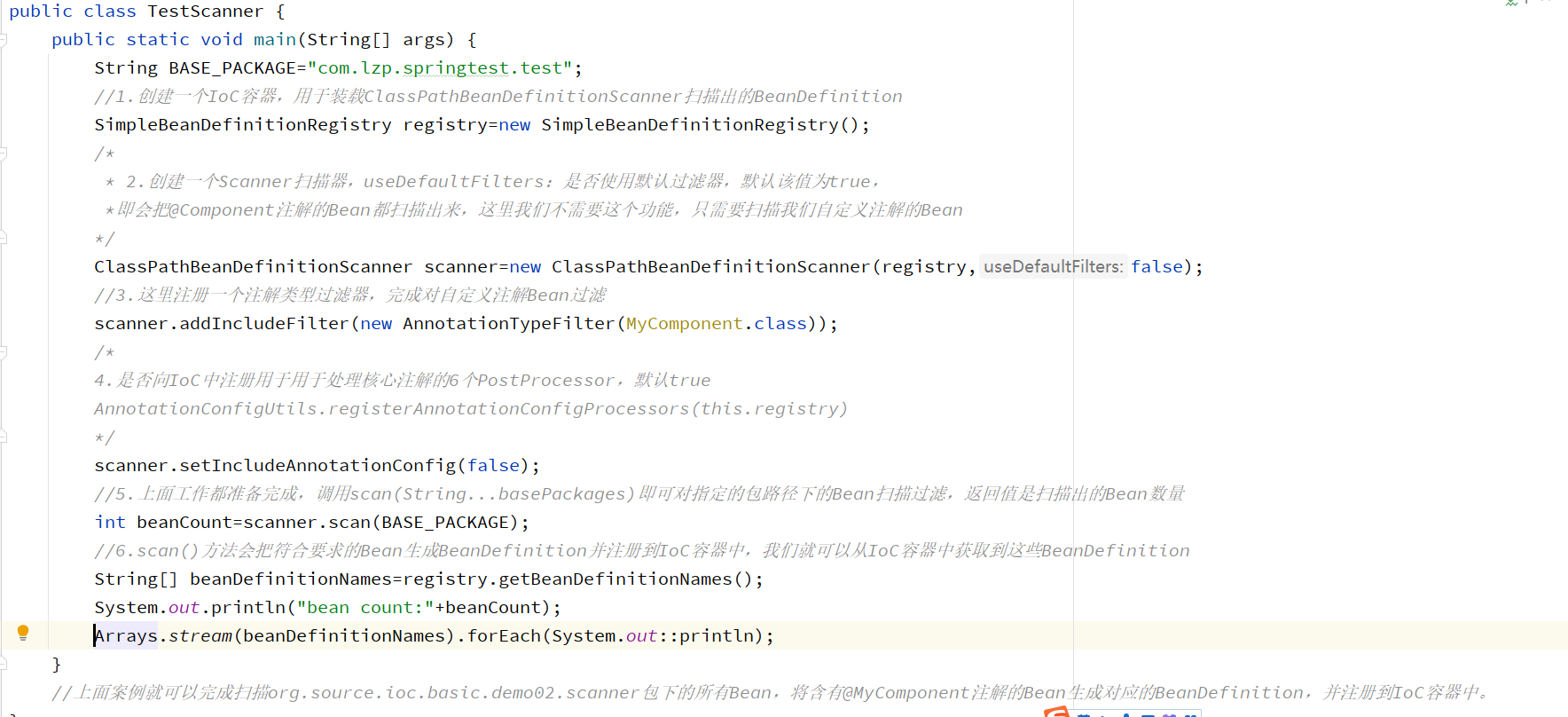The width and height of the screenshot is (1568, 717).
Task: Click the setIncludeAnnotationConfig method call
Action: tap(318, 466)
